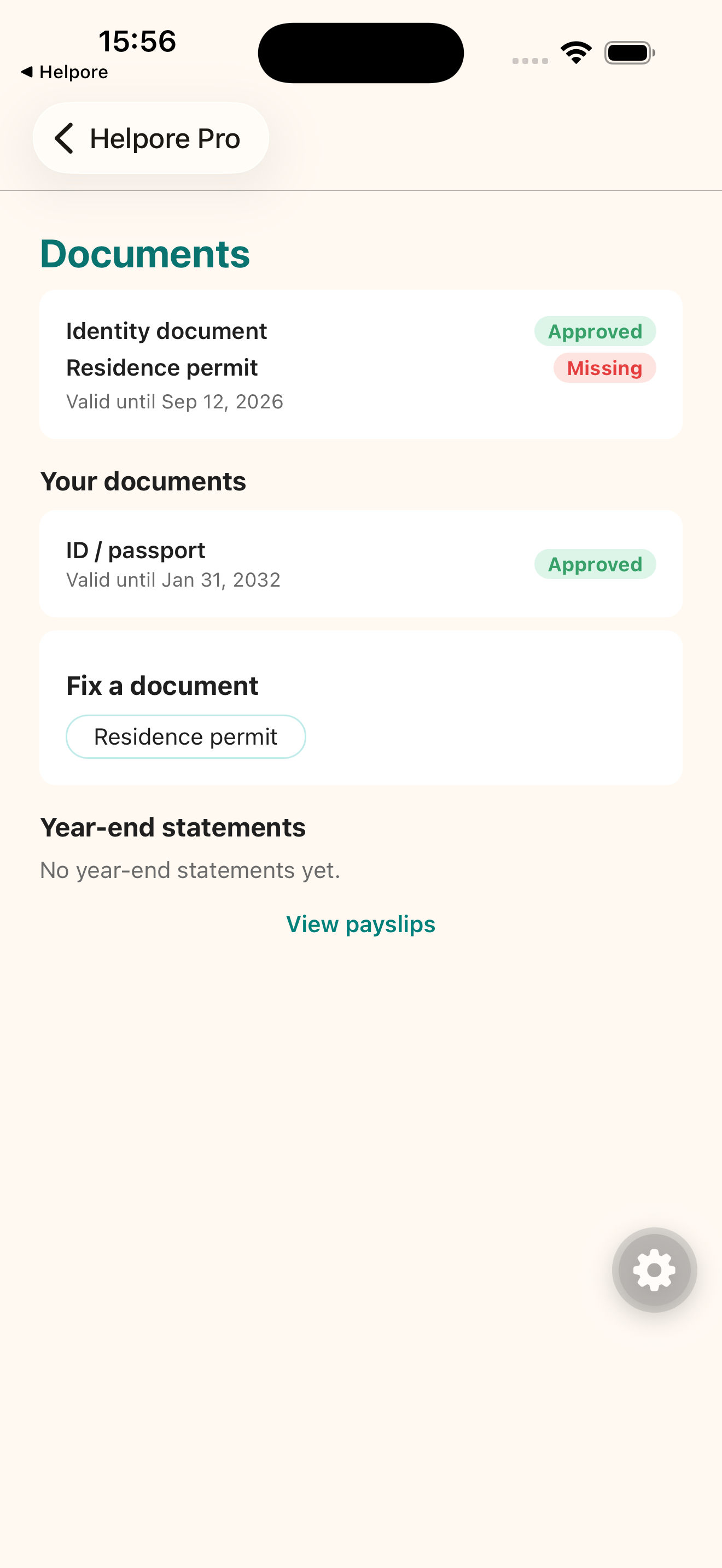Open the View payslips link
Viewport: 722px width, 1568px height.
point(361,924)
